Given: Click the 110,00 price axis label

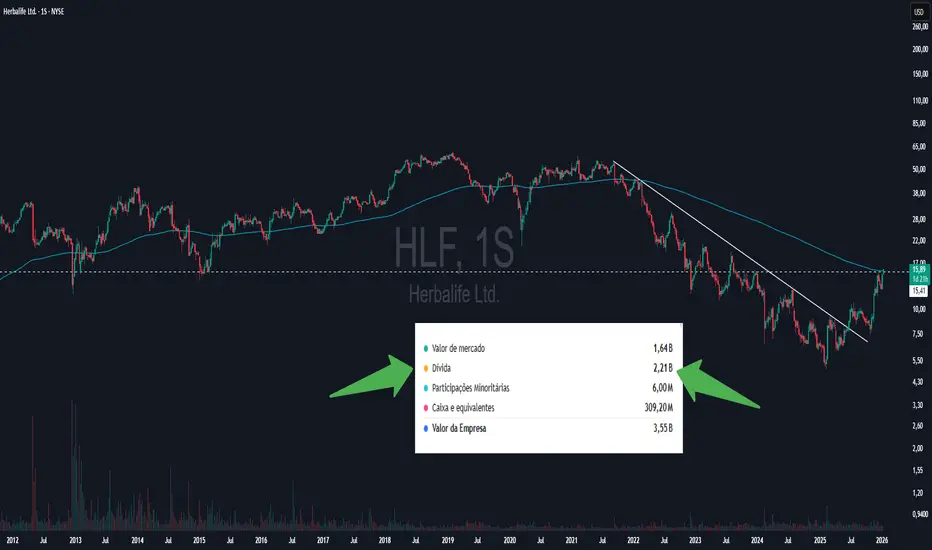Looking at the screenshot, I should [920, 101].
